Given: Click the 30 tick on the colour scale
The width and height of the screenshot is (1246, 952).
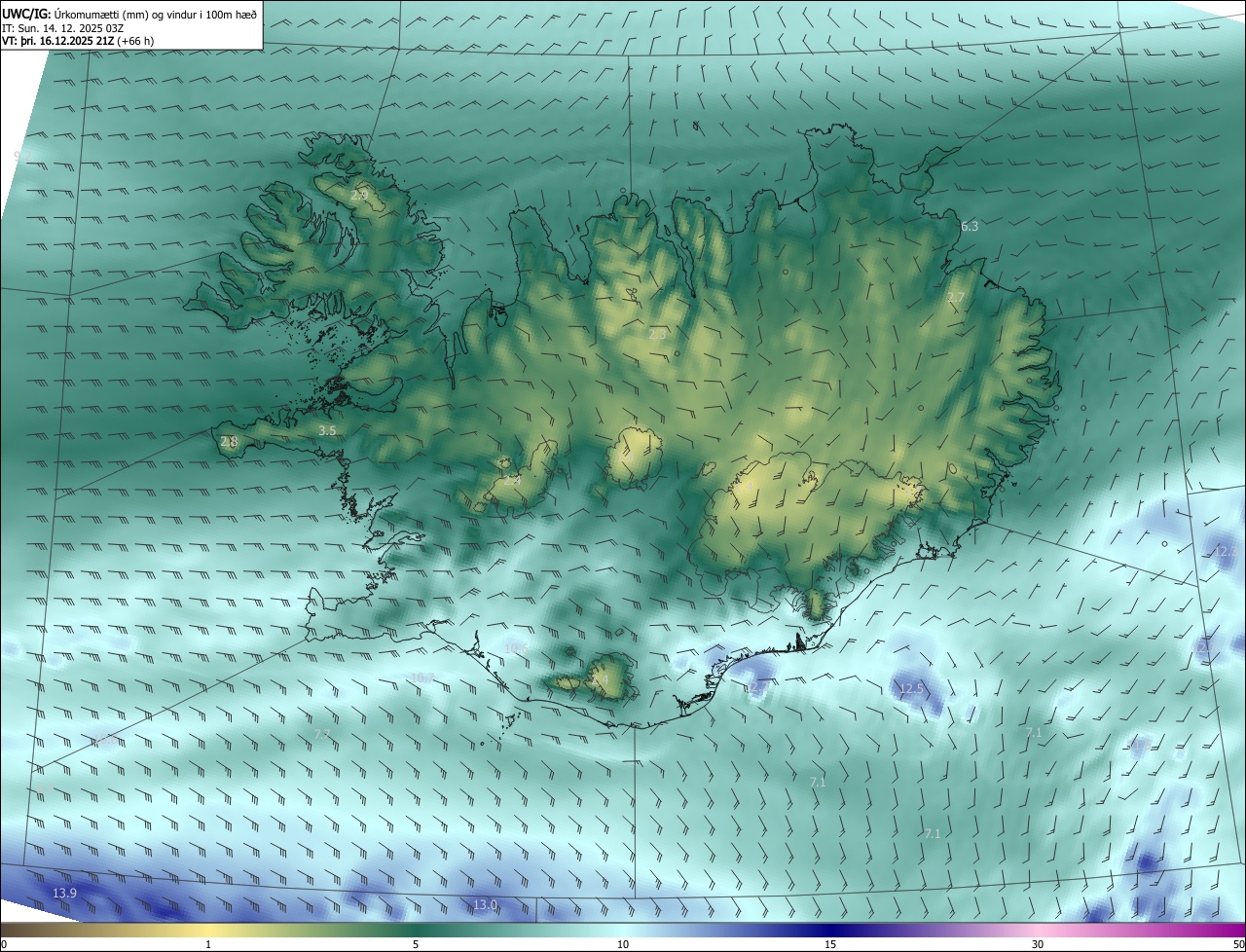Looking at the screenshot, I should coord(1038,944).
